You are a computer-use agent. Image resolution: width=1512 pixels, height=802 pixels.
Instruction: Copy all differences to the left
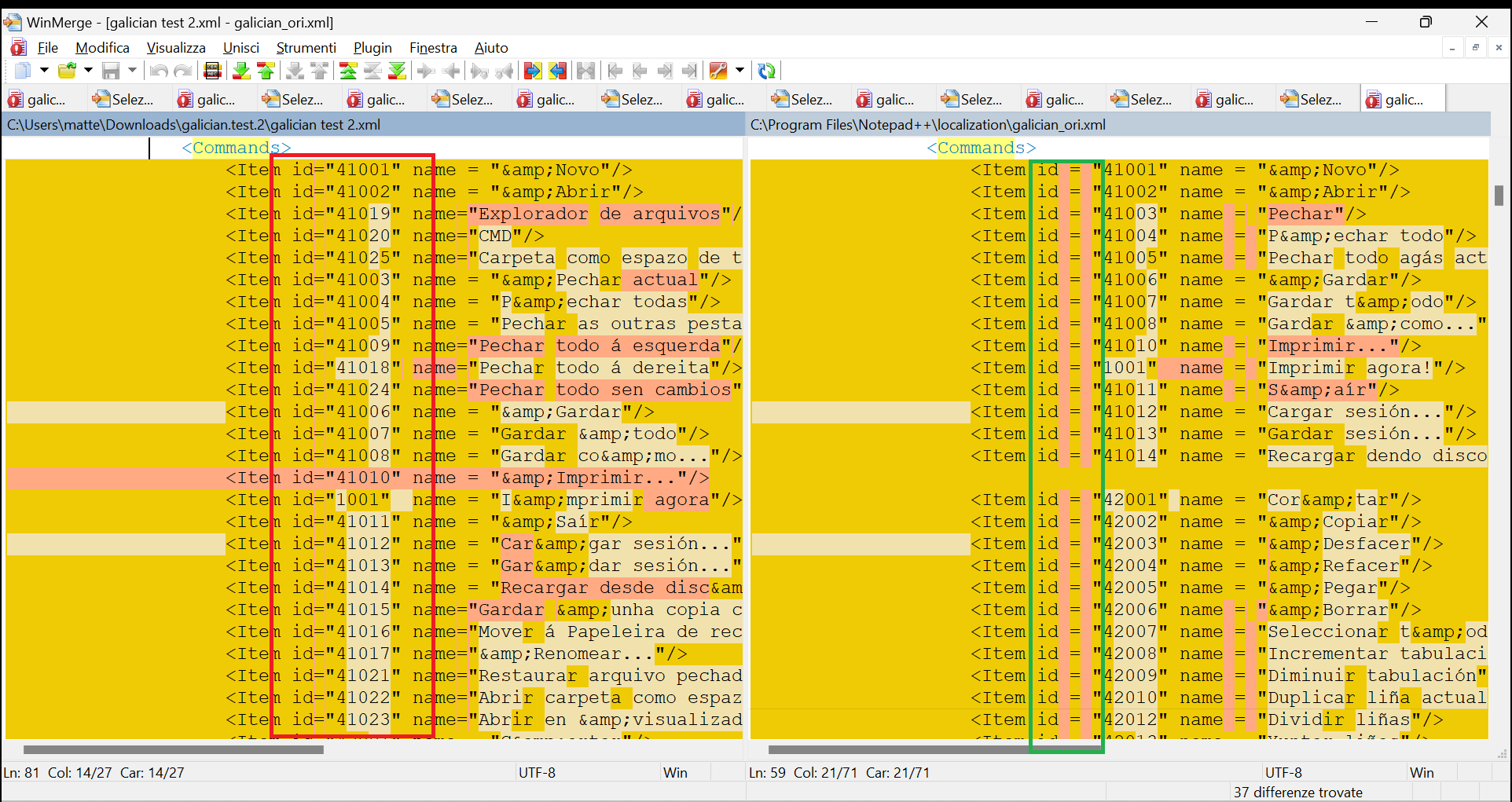click(558, 71)
